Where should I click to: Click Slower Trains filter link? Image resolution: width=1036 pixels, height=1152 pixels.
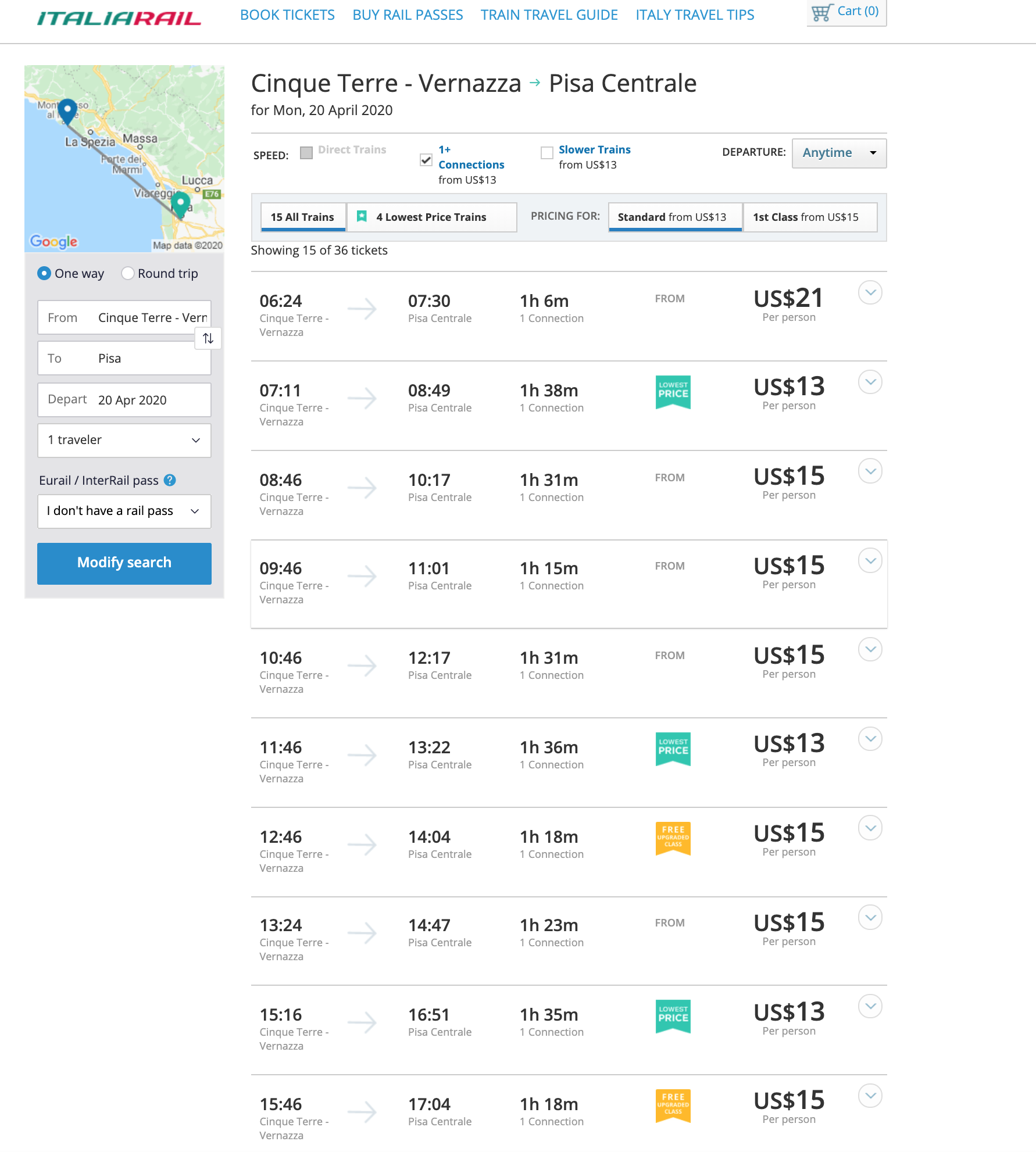pos(594,149)
